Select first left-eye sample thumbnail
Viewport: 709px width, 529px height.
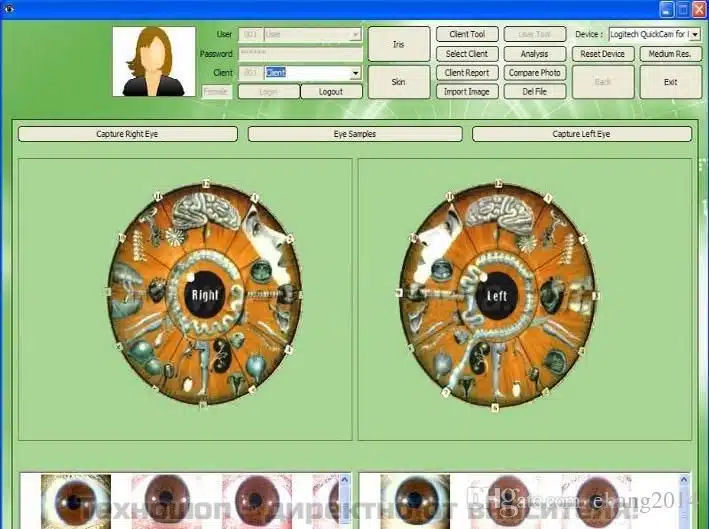point(421,499)
